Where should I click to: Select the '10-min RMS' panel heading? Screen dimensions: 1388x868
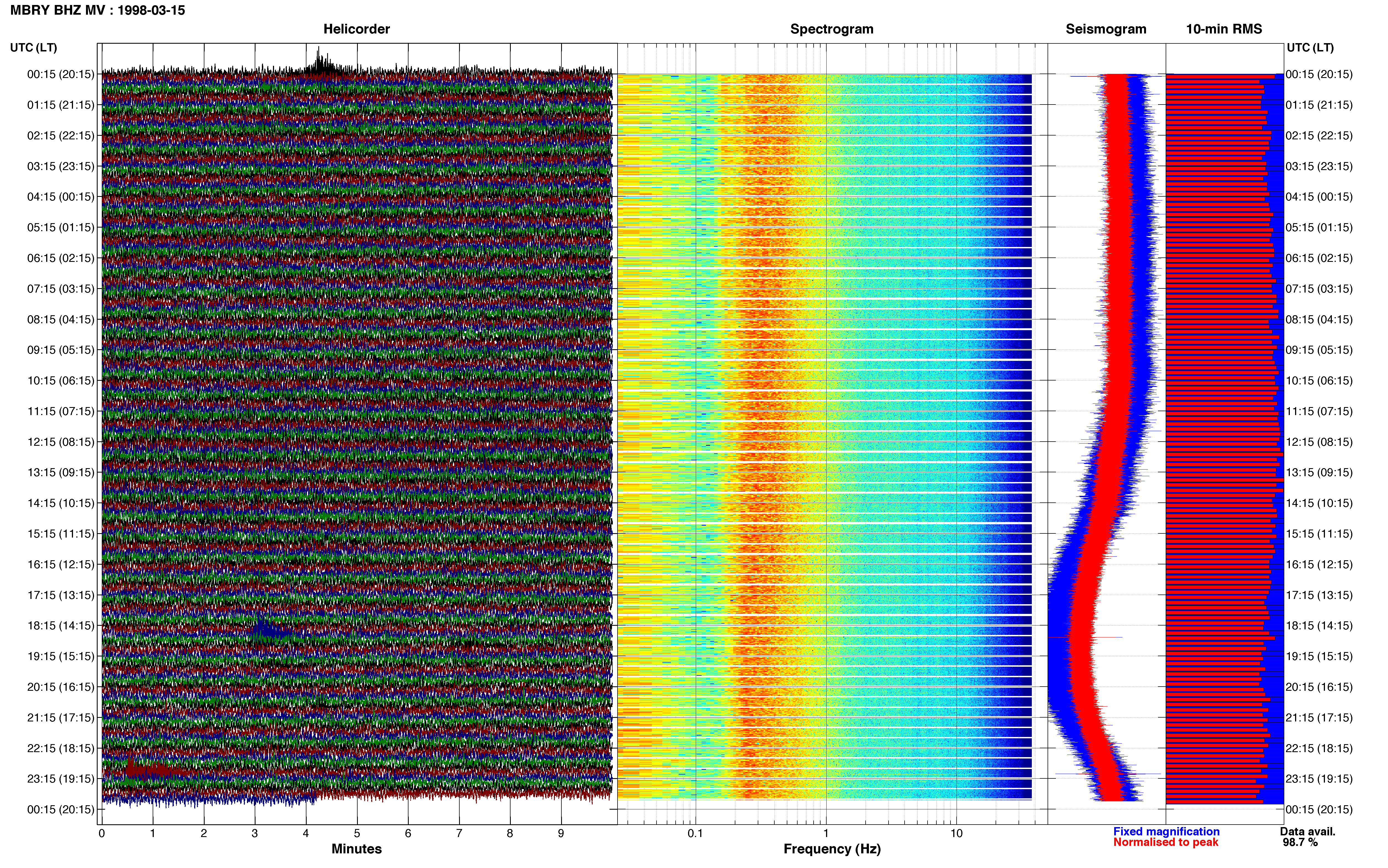click(x=1224, y=29)
